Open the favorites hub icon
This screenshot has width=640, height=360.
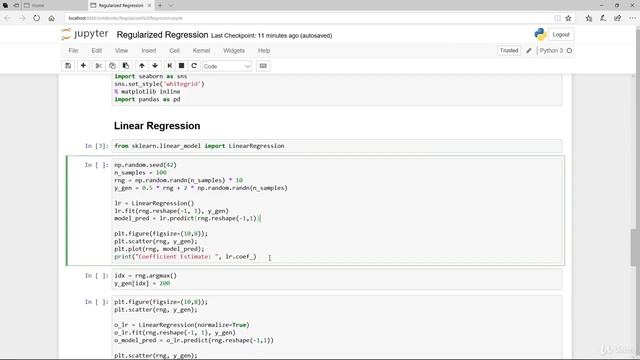tap(588, 18)
